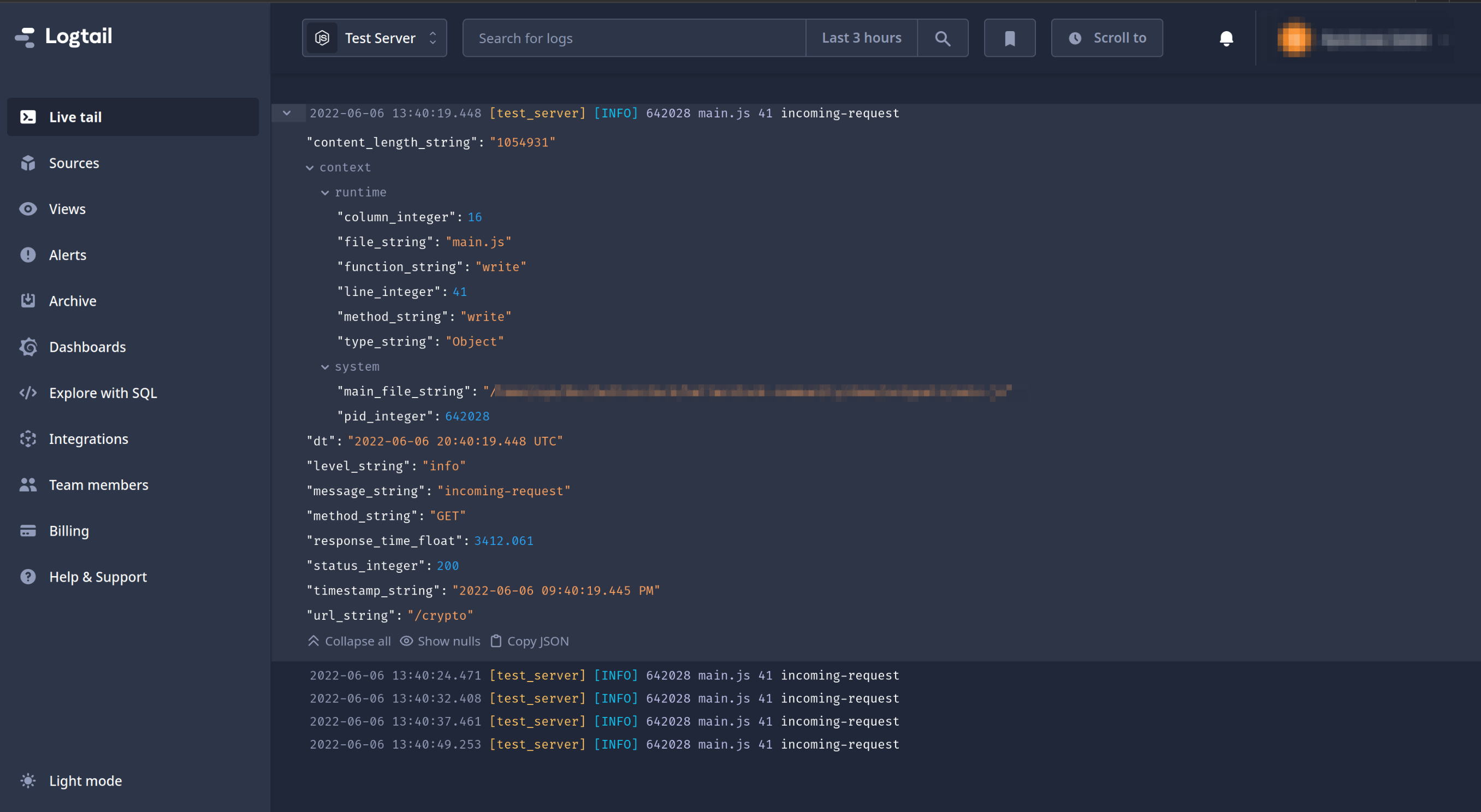Click the notifications bell icon

(1226, 37)
